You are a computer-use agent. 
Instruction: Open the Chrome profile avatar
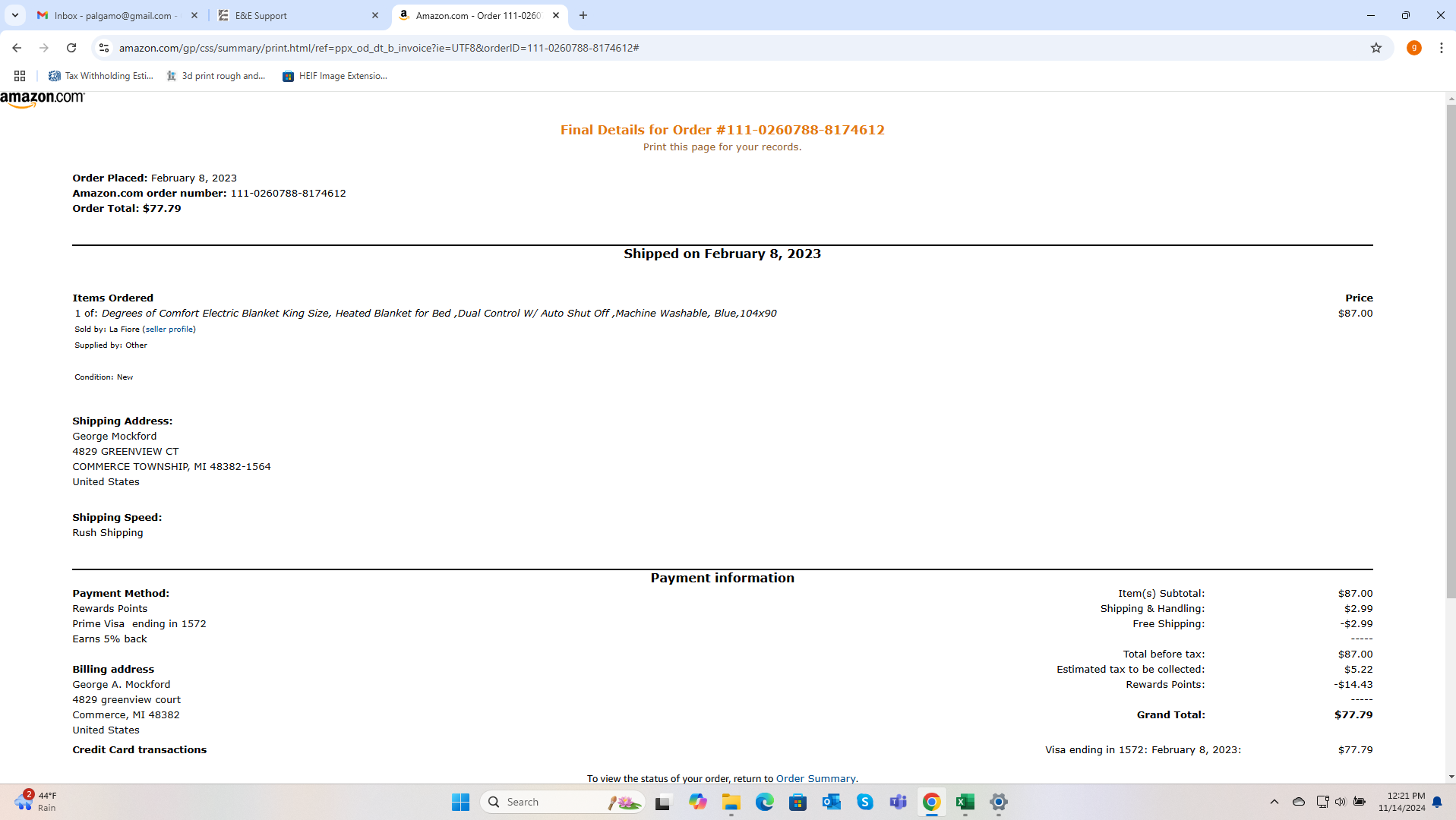[1413, 48]
